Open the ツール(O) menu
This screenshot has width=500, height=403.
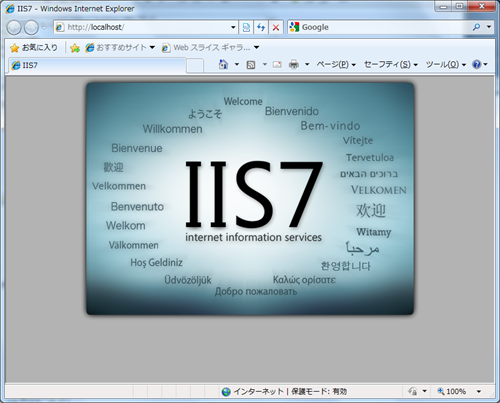point(446,64)
